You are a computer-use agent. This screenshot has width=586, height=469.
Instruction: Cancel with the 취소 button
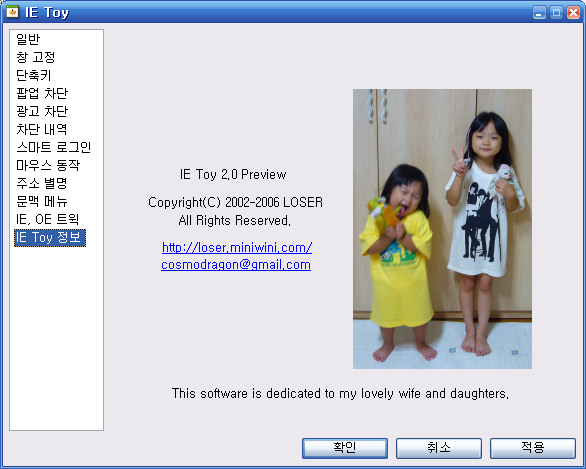[439, 448]
